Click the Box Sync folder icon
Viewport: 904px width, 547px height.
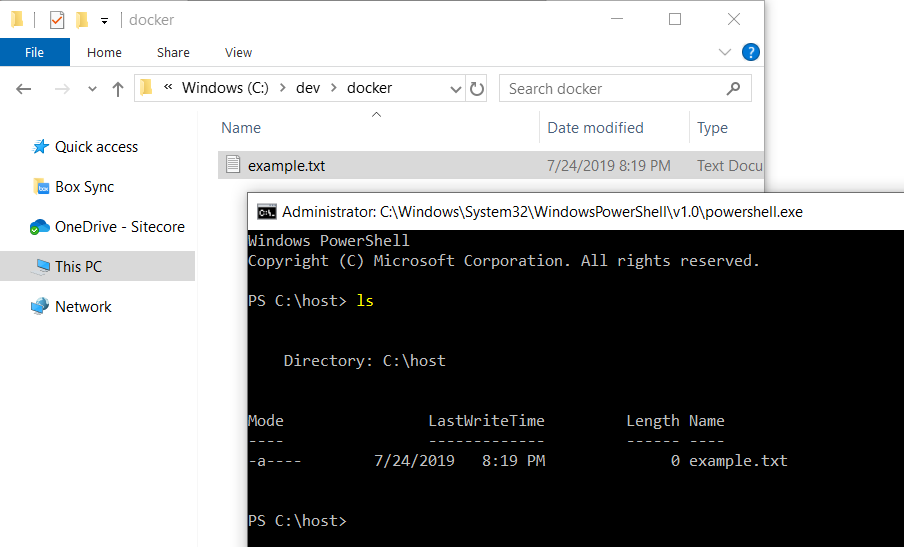(41, 187)
